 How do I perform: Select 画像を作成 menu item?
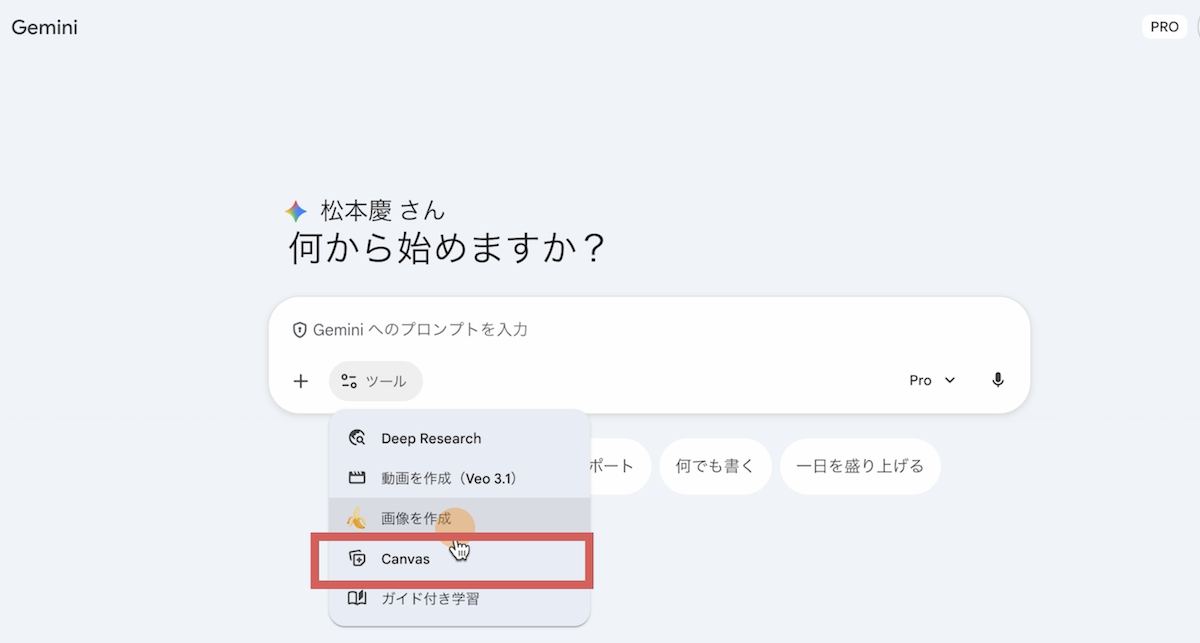(x=416, y=518)
